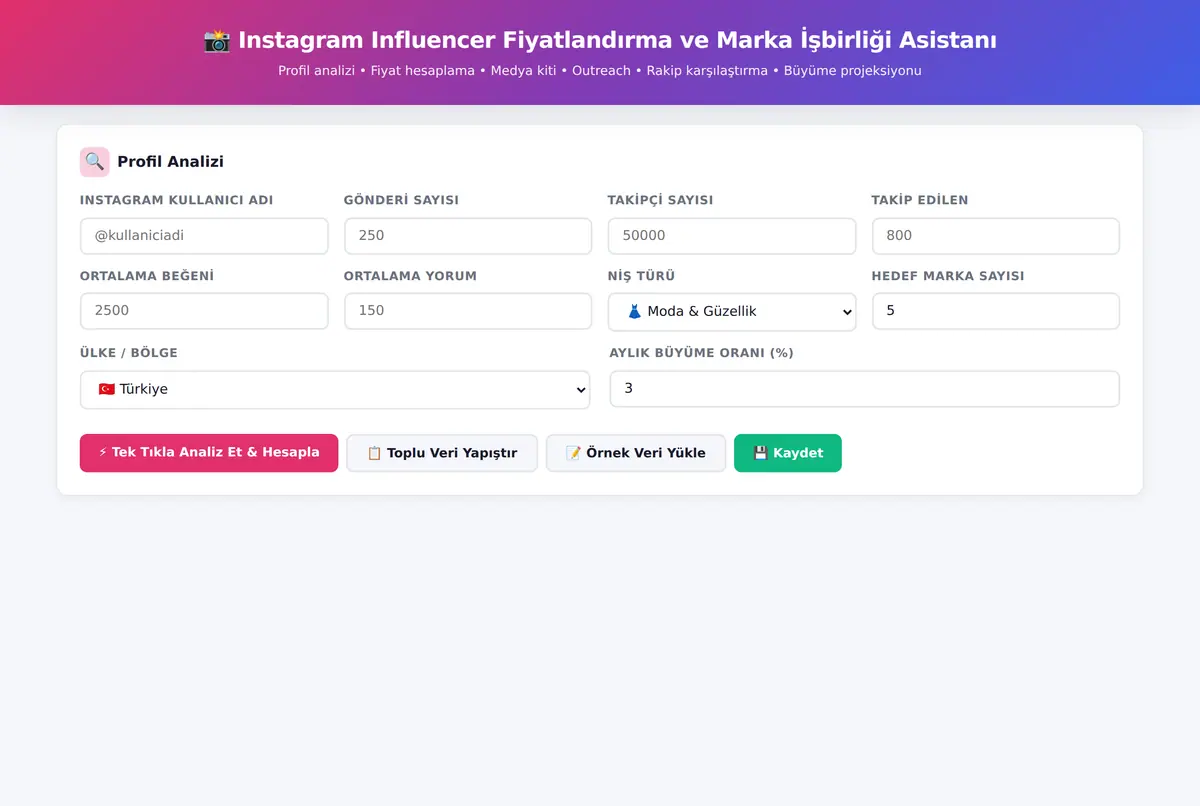Click the 'AYLIK BÜYÜME ORANI (%)' label
This screenshot has width=1200, height=806.
(x=702, y=353)
